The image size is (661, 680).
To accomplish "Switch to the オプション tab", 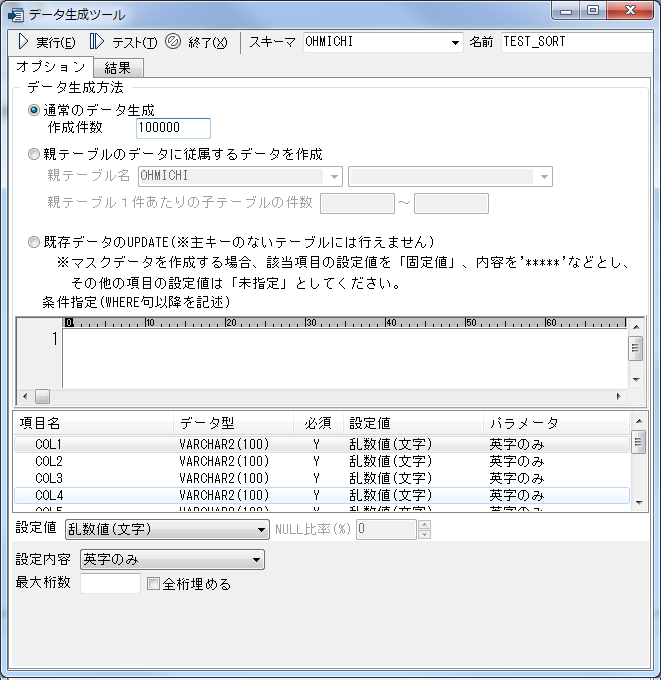I will pyautogui.click(x=50, y=67).
